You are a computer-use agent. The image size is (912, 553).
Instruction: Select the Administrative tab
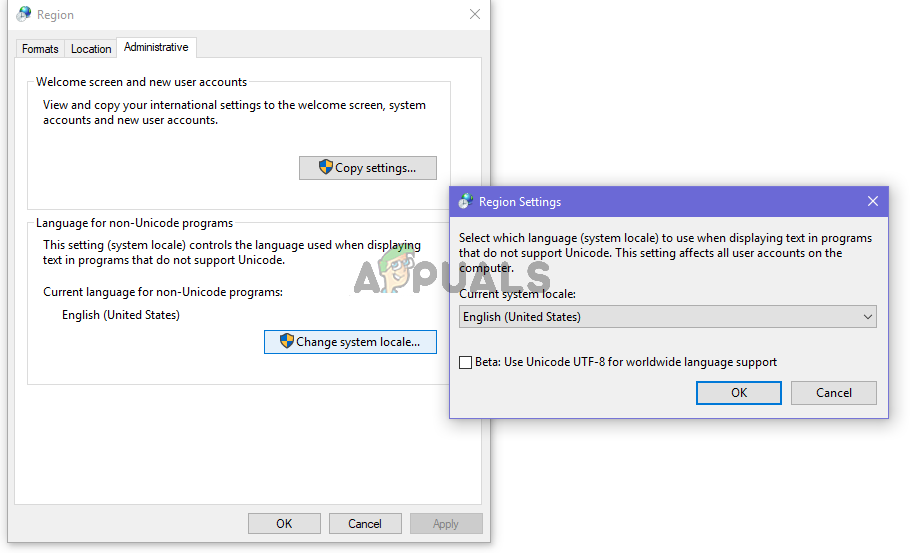[156, 47]
